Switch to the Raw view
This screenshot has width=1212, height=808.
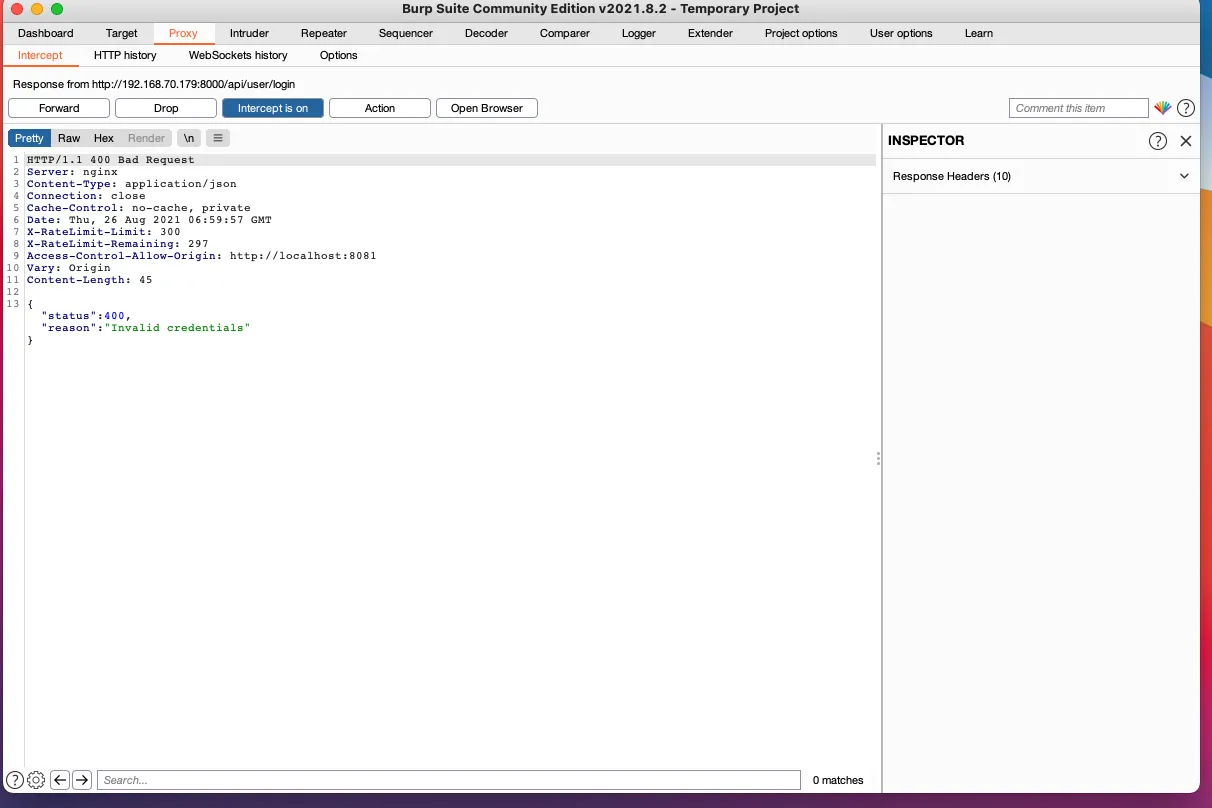[69, 138]
